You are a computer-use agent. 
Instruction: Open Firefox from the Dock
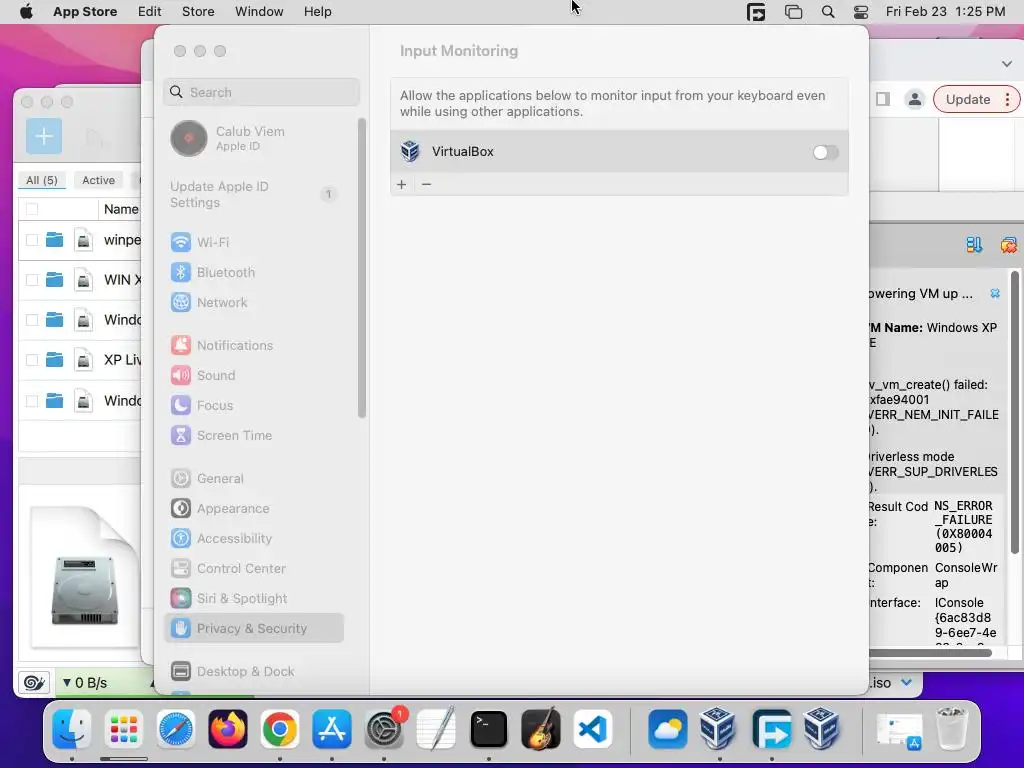coord(228,729)
